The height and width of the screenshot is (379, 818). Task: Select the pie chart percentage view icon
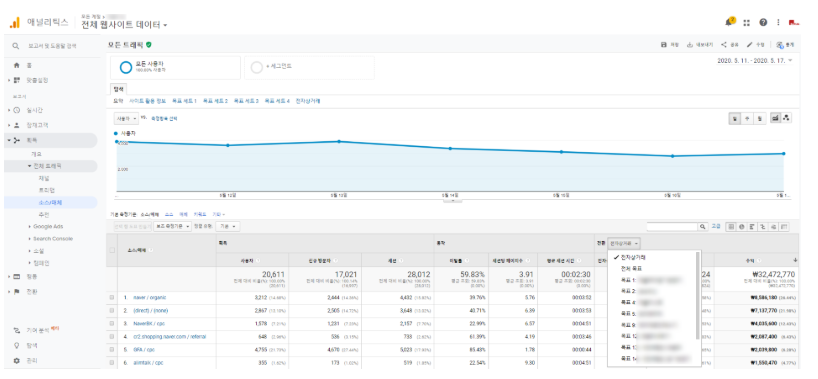click(x=741, y=227)
